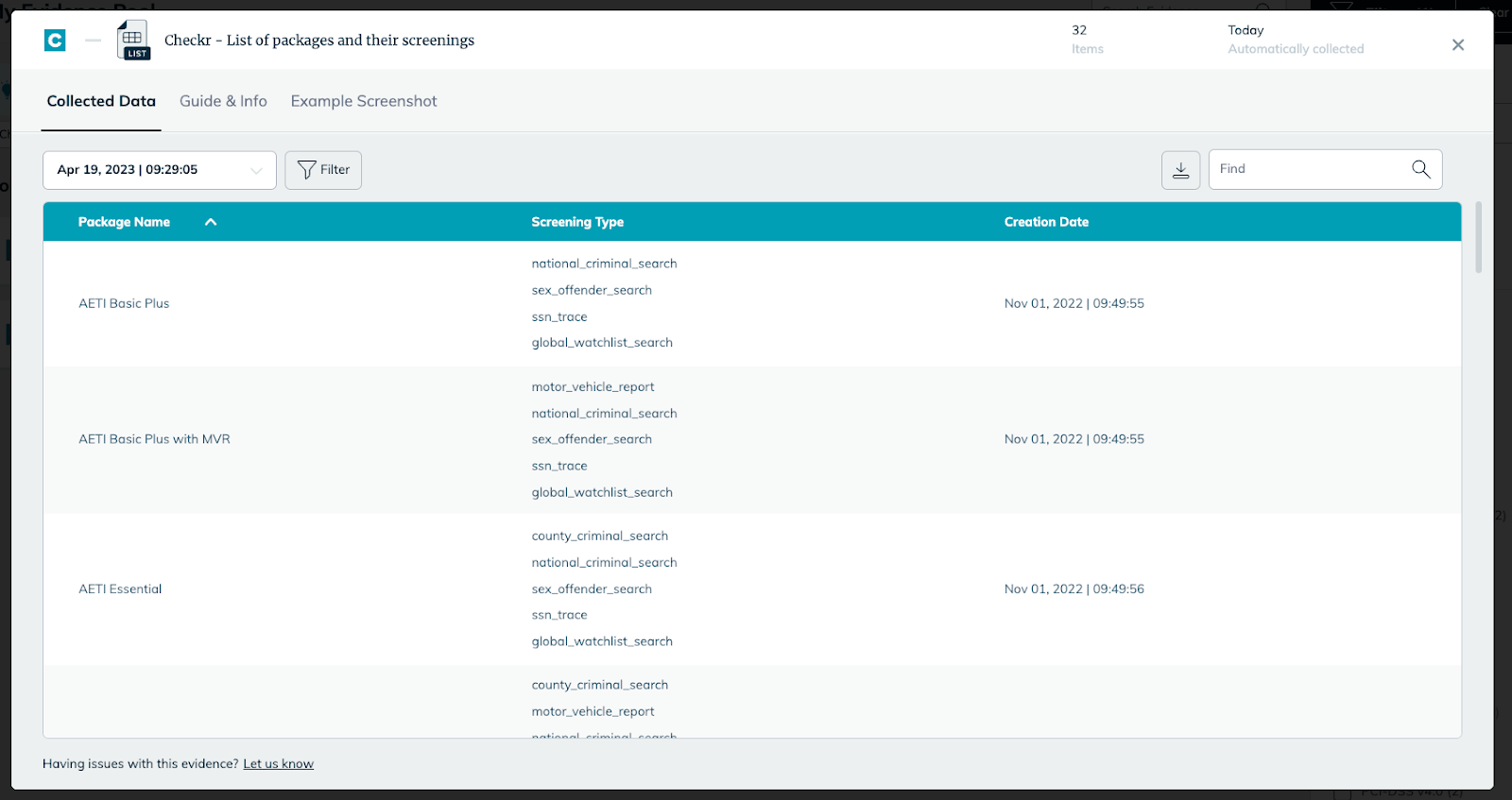Switch to Guide & Info tab
Viewport: 1512px width, 800px height.
[x=223, y=101]
